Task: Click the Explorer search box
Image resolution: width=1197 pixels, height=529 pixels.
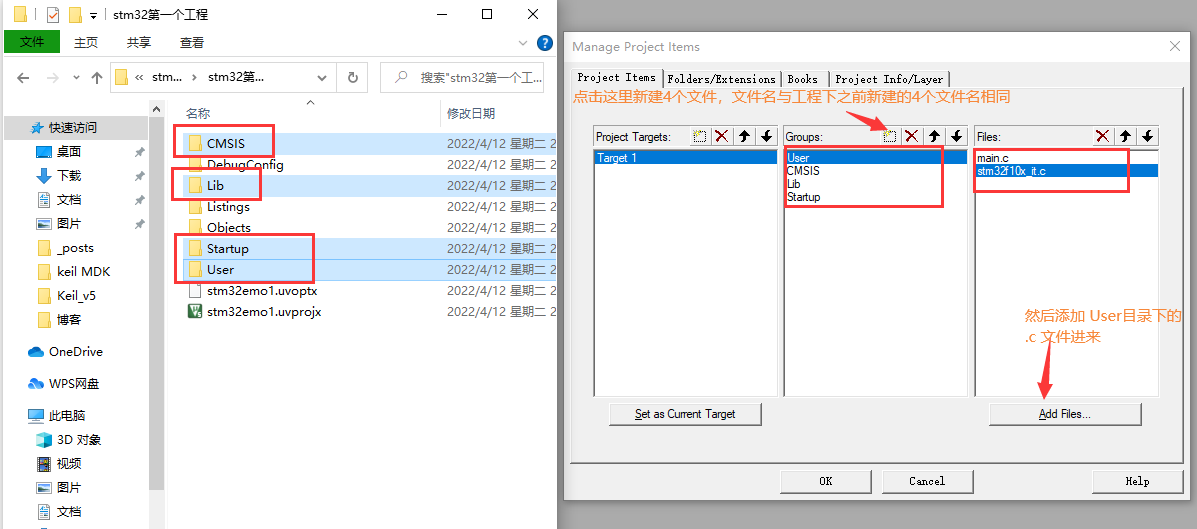Action: pyautogui.click(x=470, y=77)
